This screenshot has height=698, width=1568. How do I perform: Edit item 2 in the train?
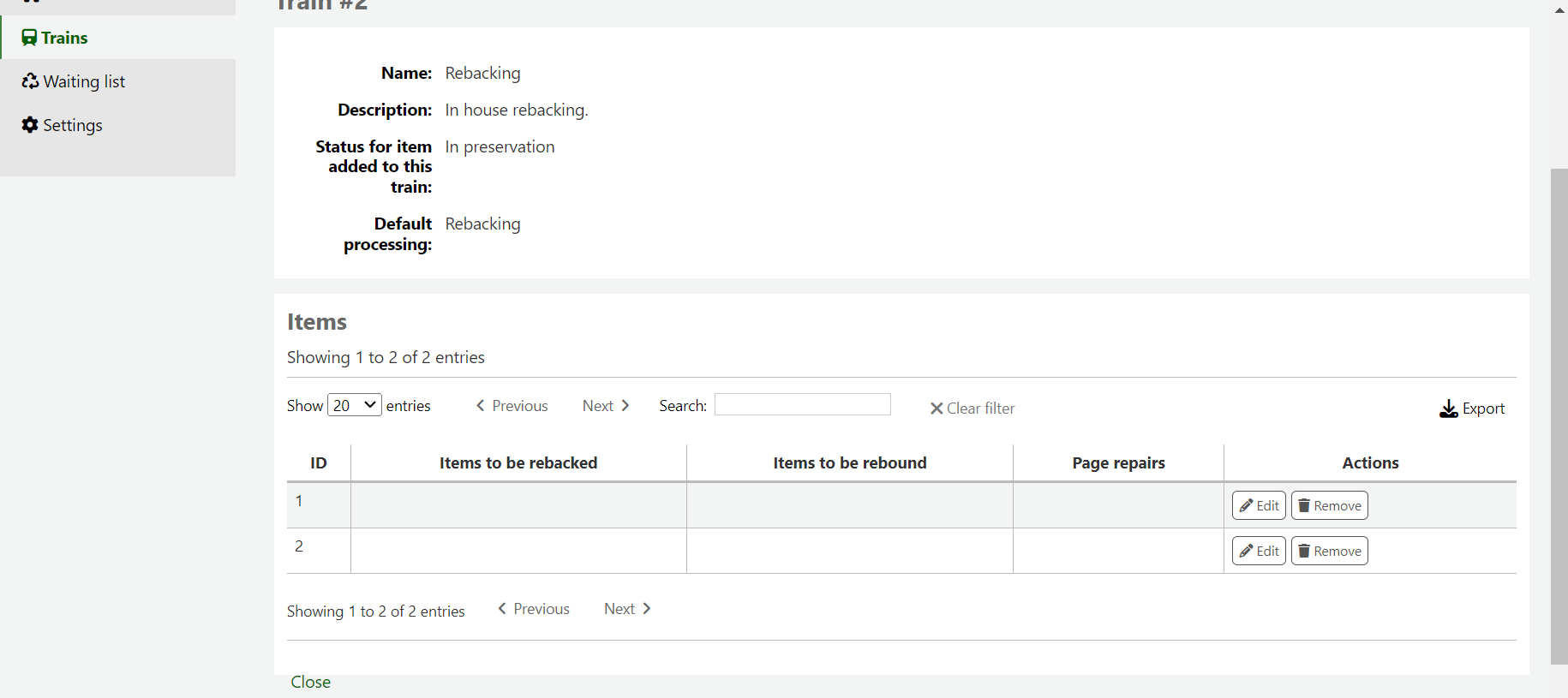click(1259, 551)
